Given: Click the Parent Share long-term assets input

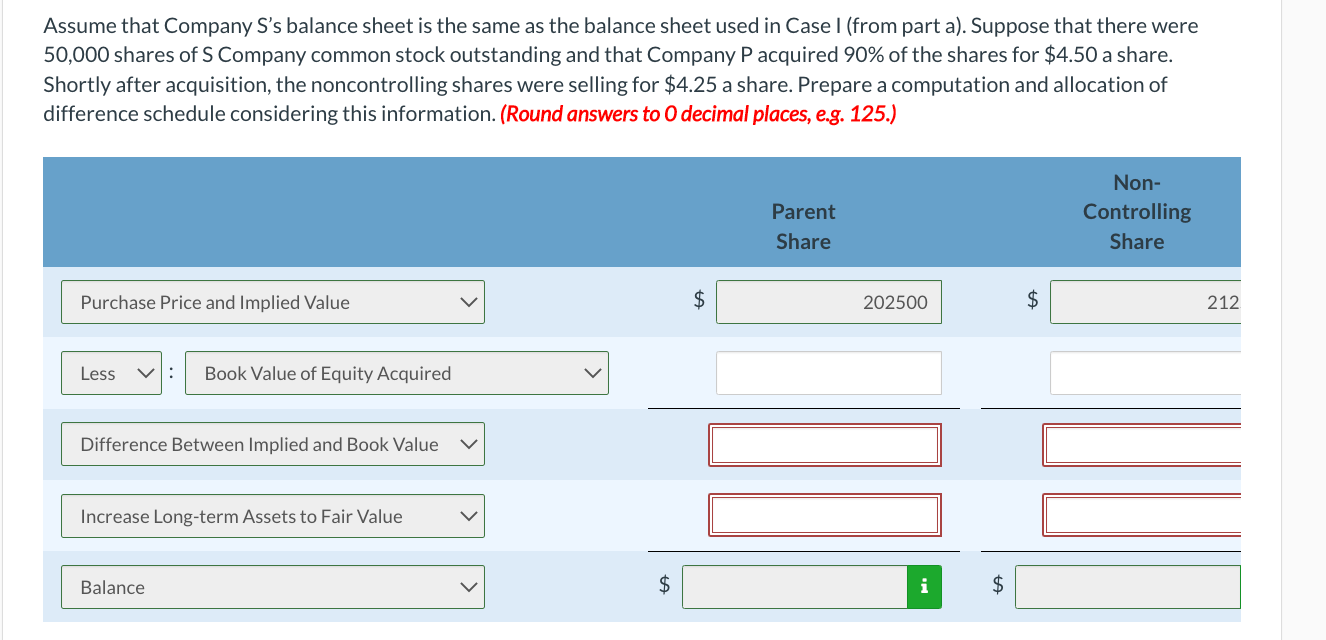Looking at the screenshot, I should (824, 514).
